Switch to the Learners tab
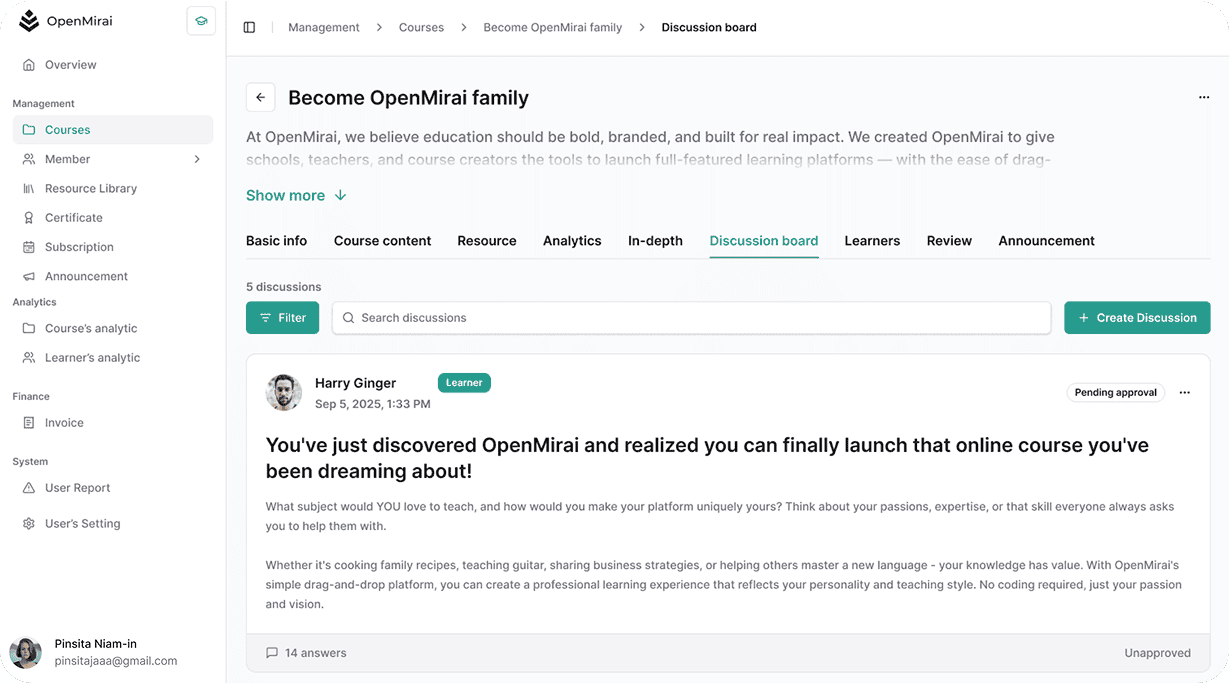 point(872,241)
